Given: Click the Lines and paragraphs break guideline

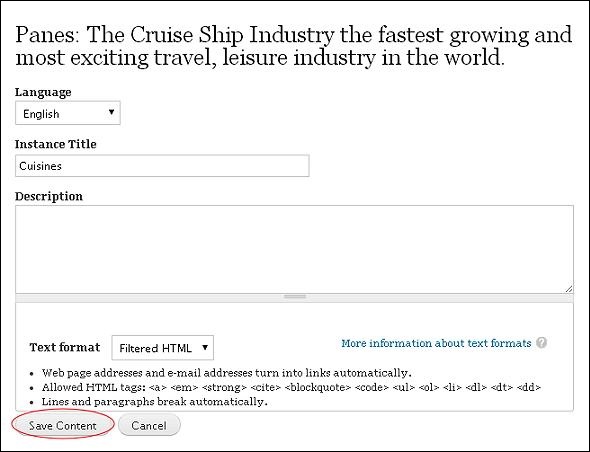Looking at the screenshot, I should (155, 402).
